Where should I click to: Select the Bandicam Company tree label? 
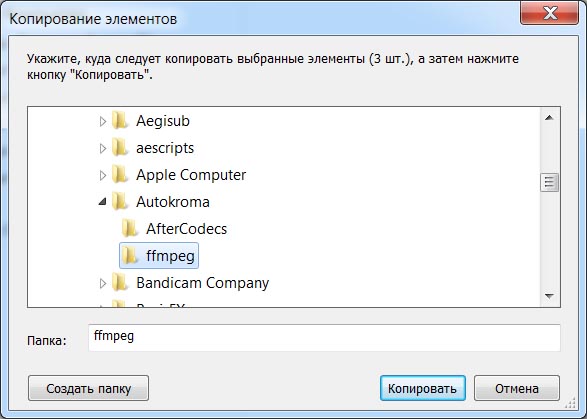(x=203, y=283)
